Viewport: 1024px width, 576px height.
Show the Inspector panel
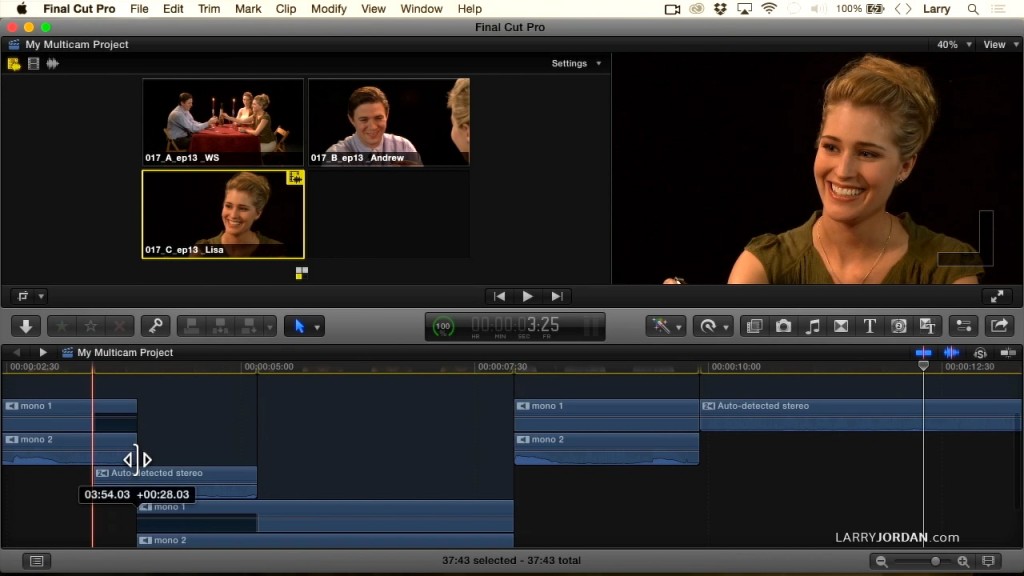tap(964, 326)
